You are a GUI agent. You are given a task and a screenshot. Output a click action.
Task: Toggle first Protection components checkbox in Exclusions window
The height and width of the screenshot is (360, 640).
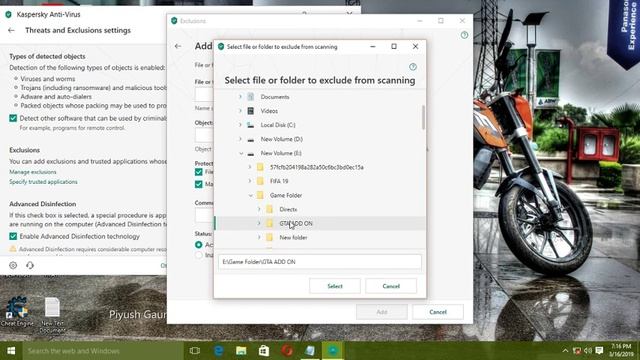(x=199, y=172)
